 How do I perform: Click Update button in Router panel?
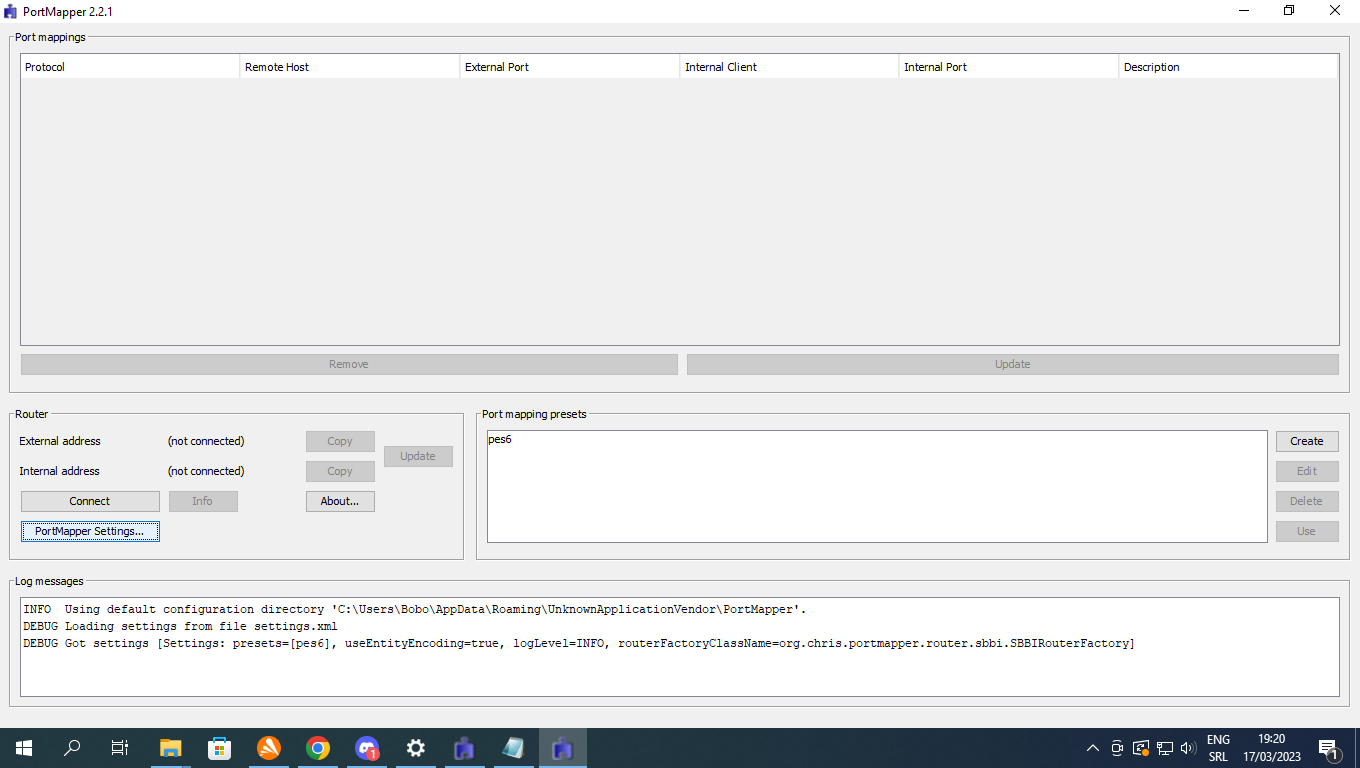[418, 456]
